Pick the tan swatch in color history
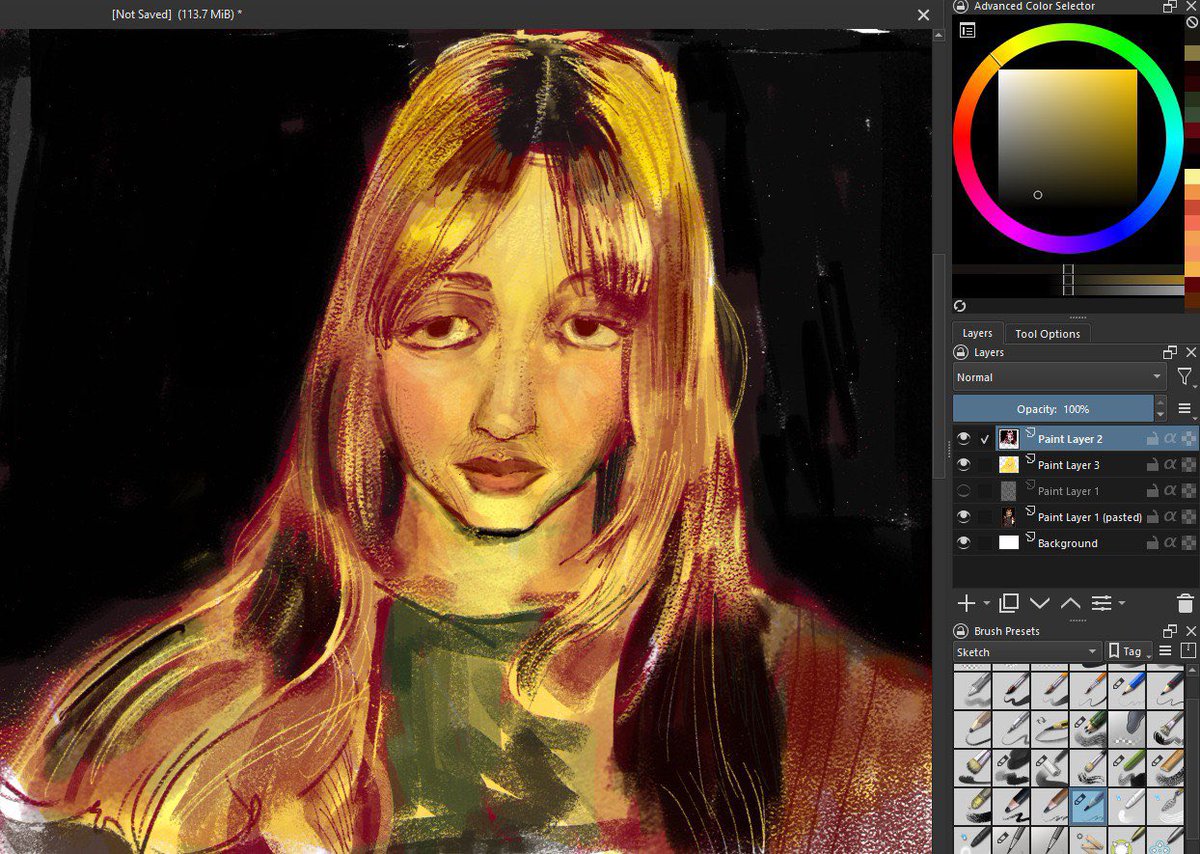 pos(1192,52)
